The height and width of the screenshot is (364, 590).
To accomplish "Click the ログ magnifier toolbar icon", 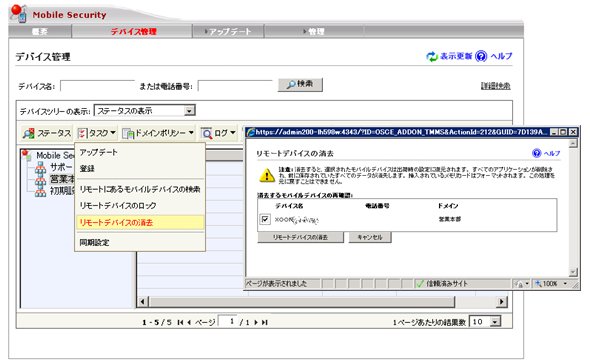I will point(207,133).
